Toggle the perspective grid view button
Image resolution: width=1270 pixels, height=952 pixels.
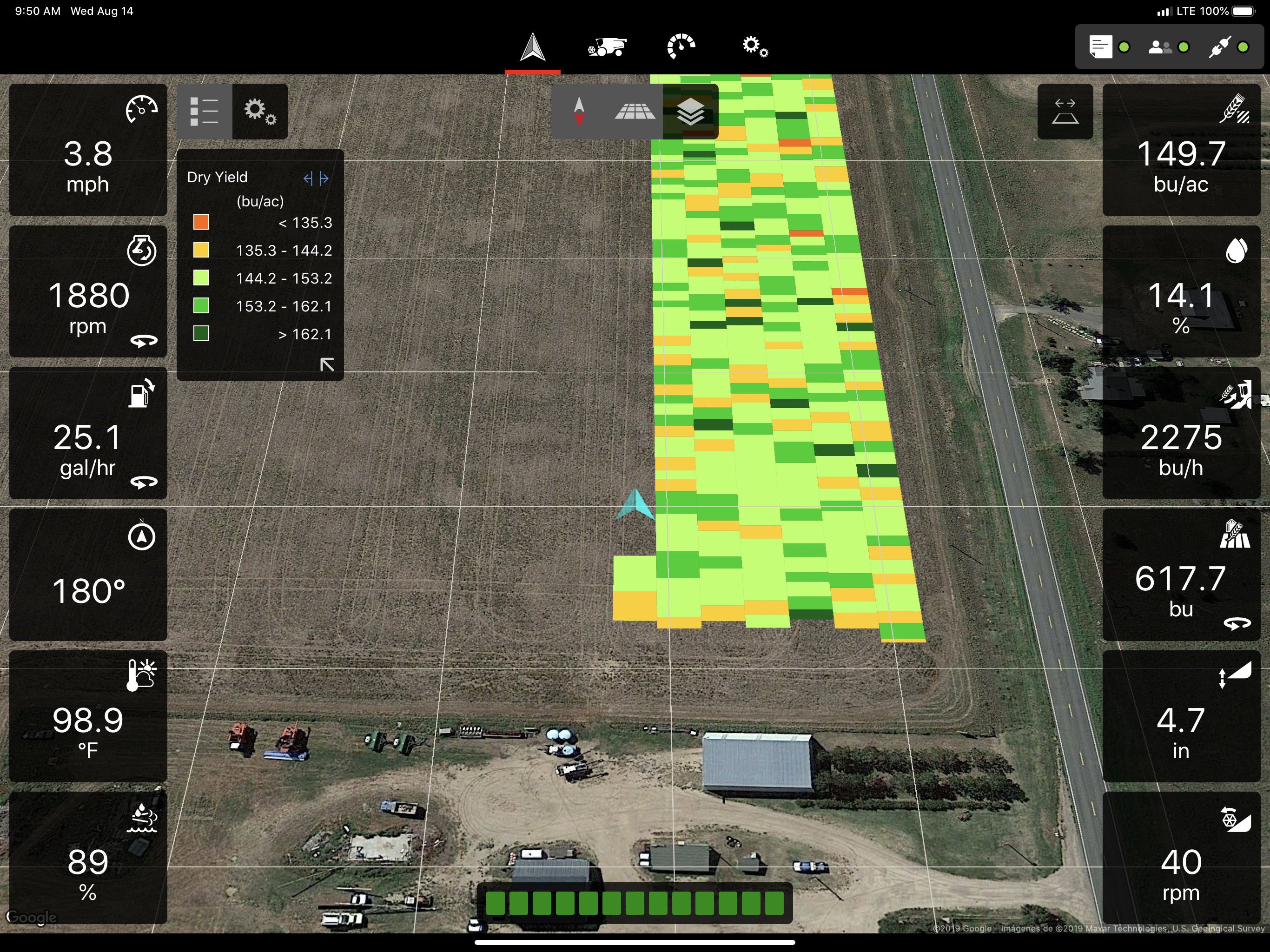[635, 112]
